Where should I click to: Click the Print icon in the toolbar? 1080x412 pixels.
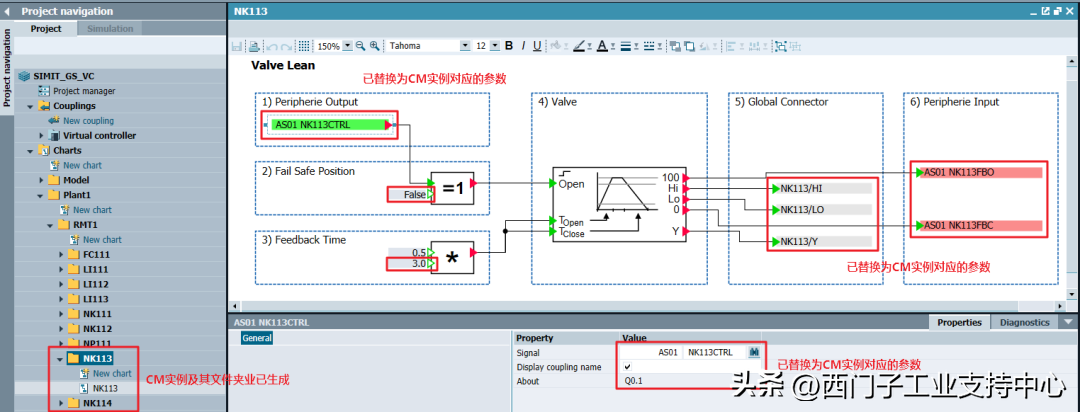254,46
